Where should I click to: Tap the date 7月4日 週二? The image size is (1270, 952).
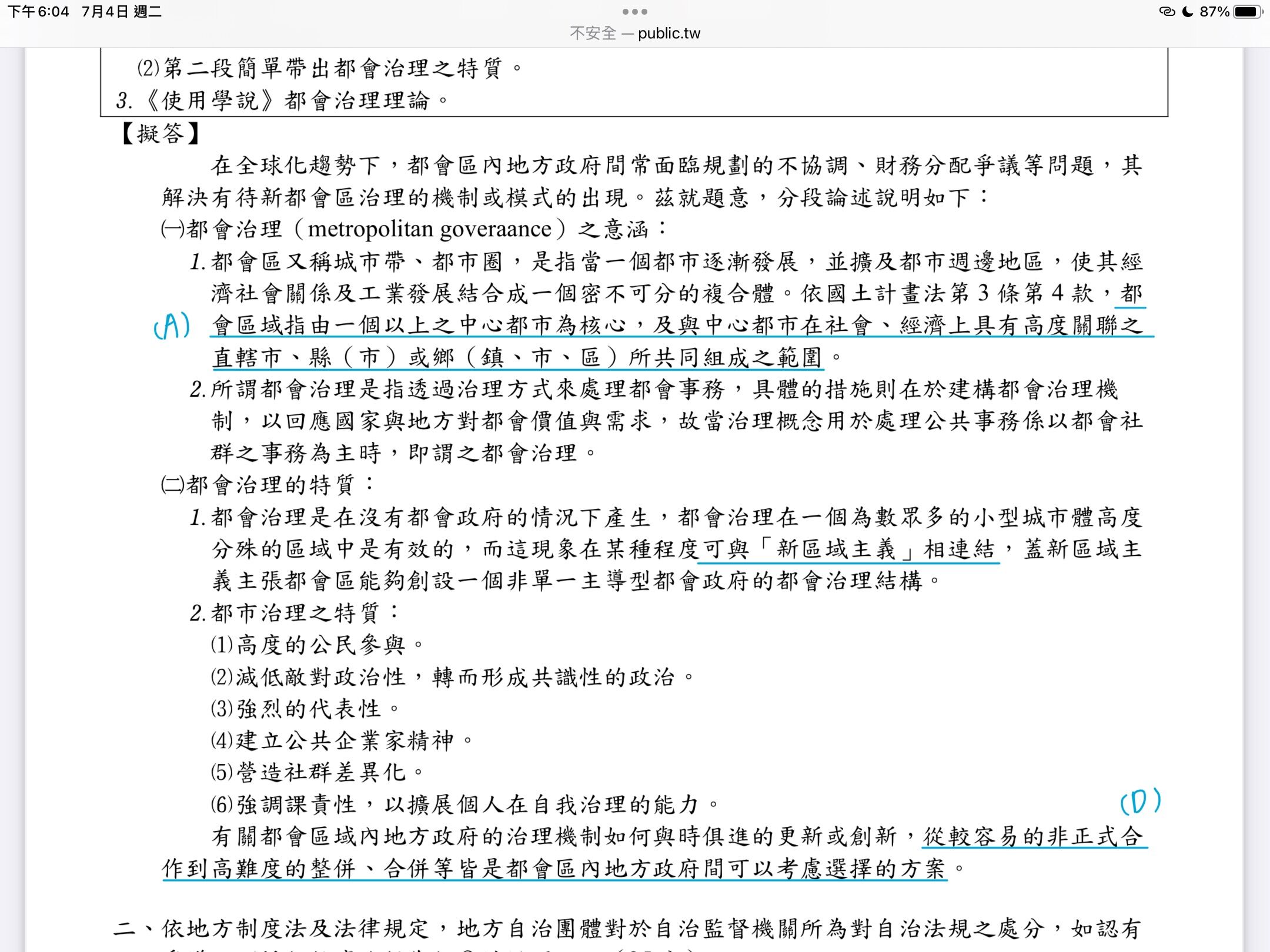pyautogui.click(x=122, y=11)
